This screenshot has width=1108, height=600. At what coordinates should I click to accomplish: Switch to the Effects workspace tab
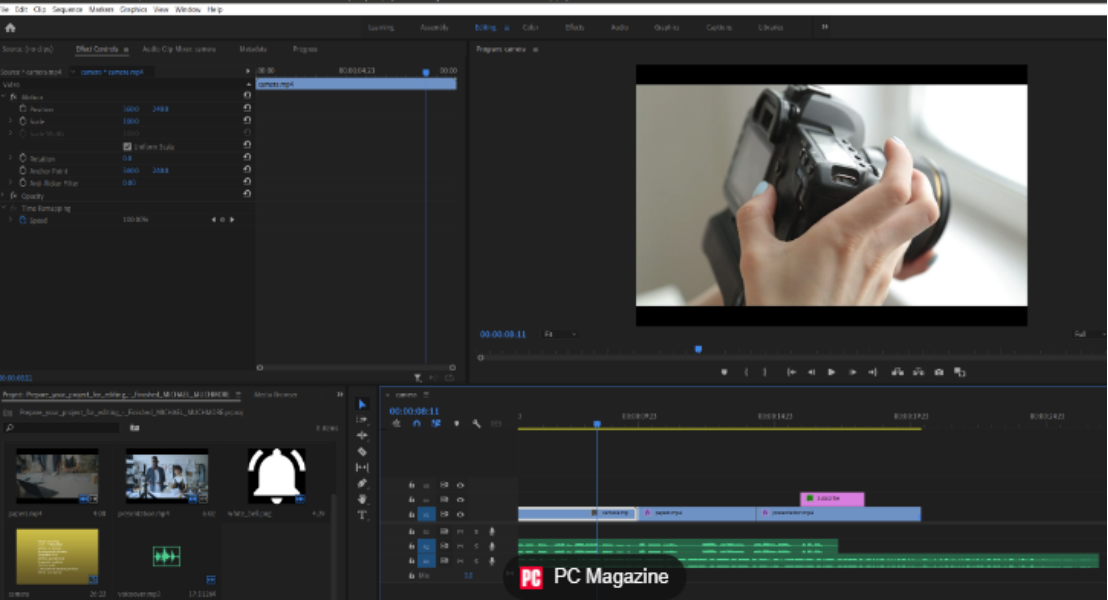tap(575, 27)
